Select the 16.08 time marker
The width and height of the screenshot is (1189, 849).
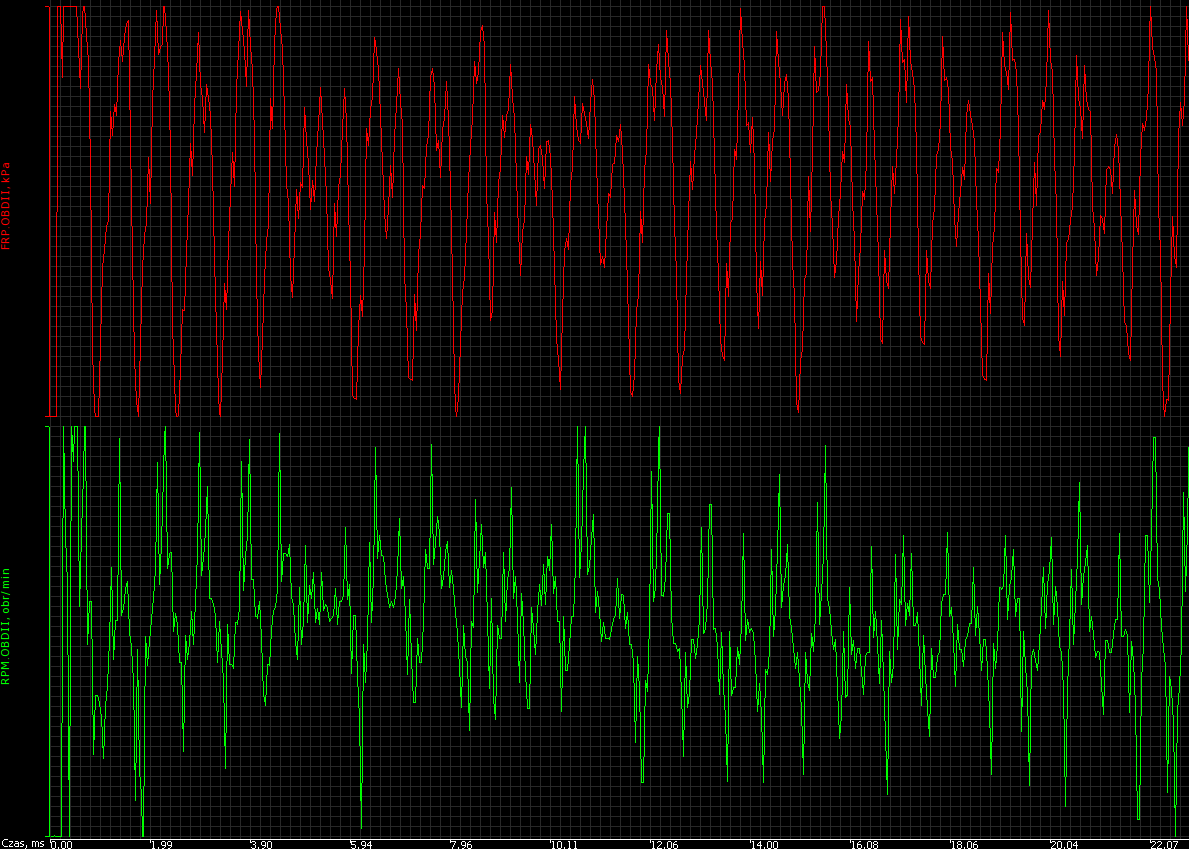tap(865, 844)
